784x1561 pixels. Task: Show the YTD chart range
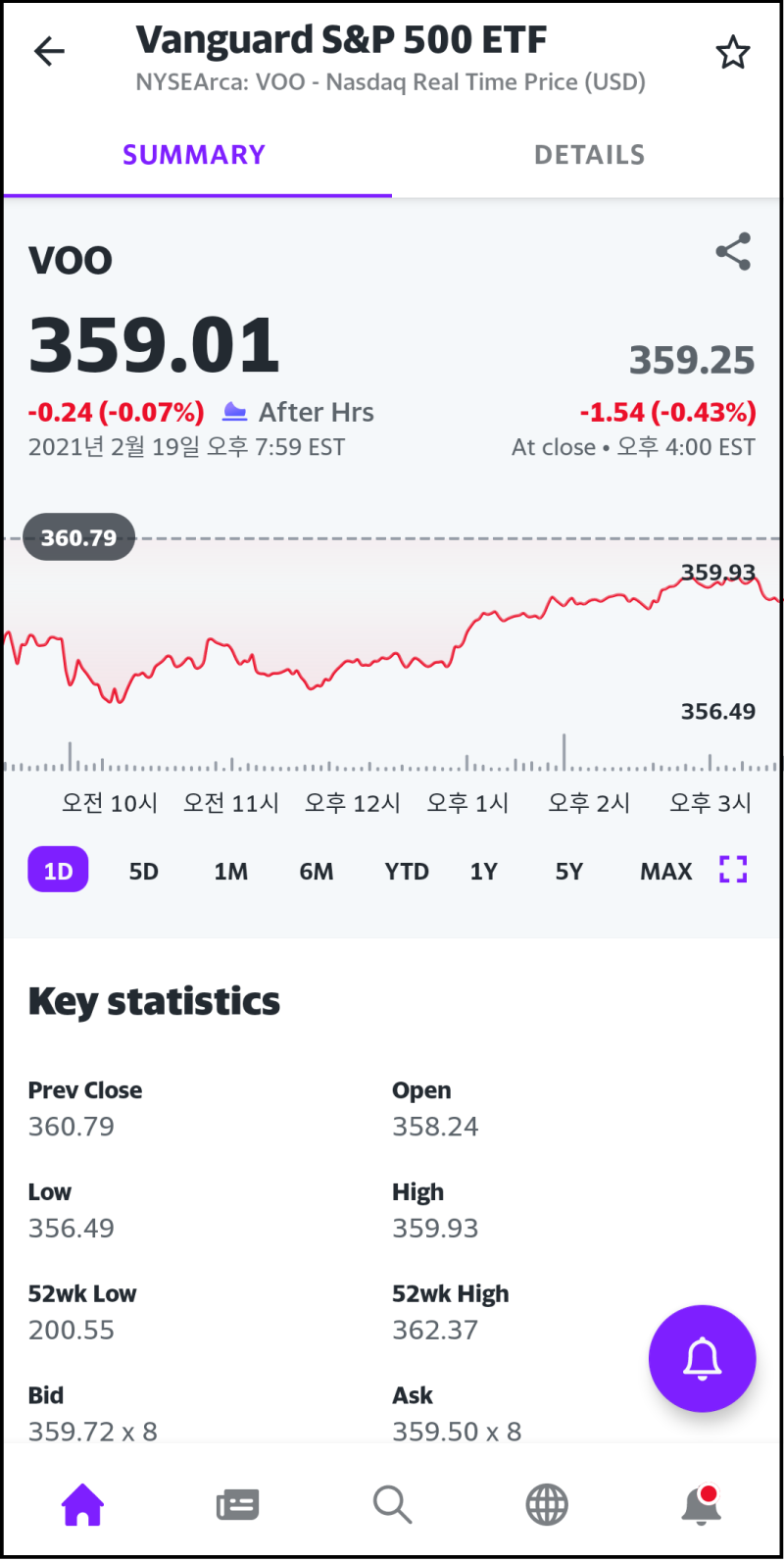(406, 871)
